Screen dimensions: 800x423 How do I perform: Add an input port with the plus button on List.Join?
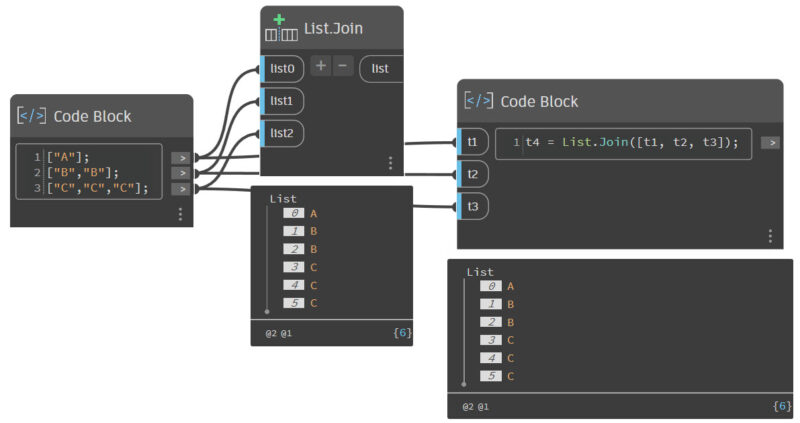pos(320,65)
